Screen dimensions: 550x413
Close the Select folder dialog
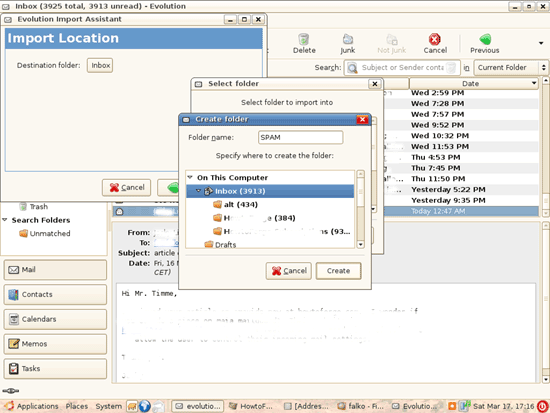[375, 84]
